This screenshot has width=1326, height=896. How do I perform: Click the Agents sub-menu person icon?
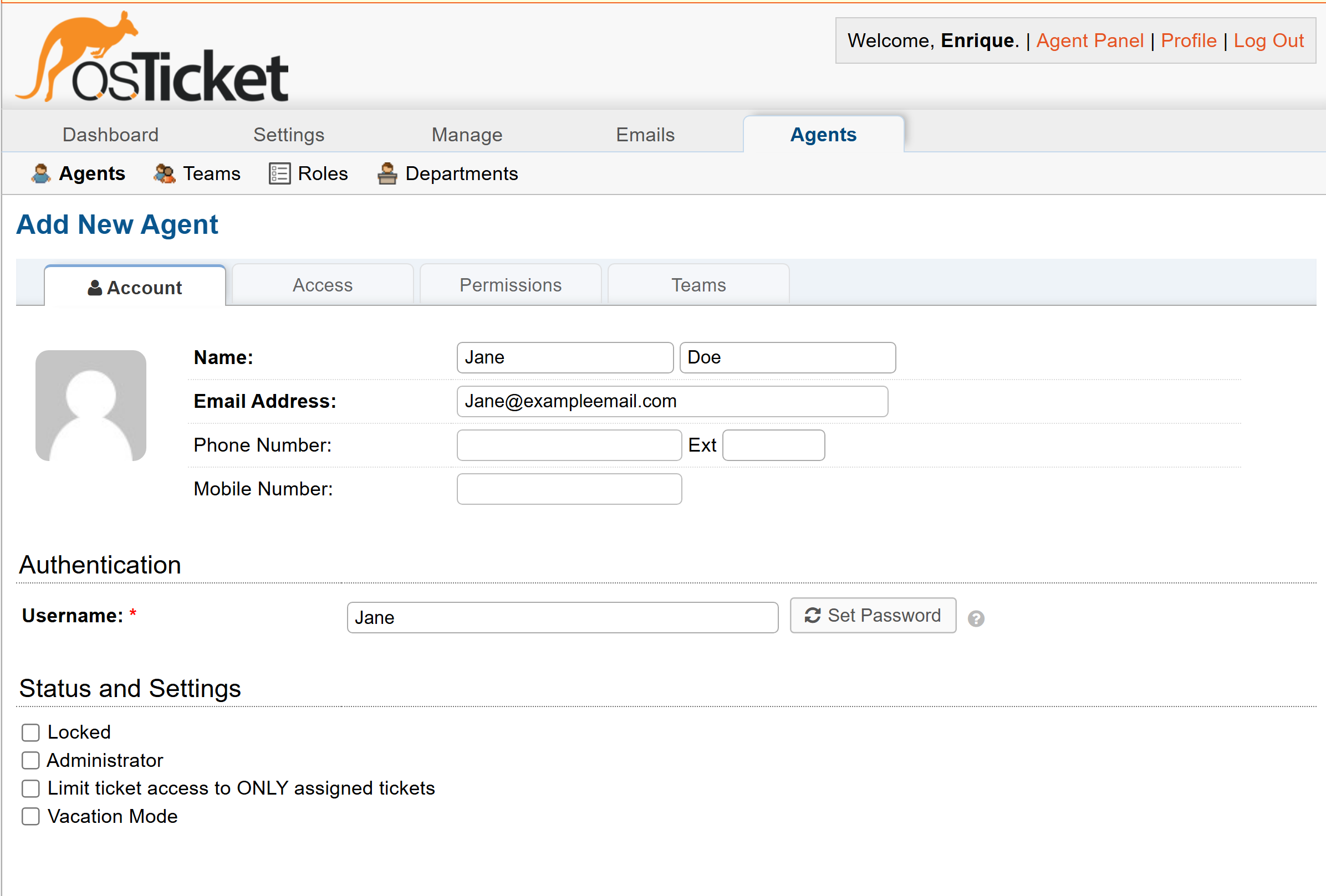coord(40,173)
